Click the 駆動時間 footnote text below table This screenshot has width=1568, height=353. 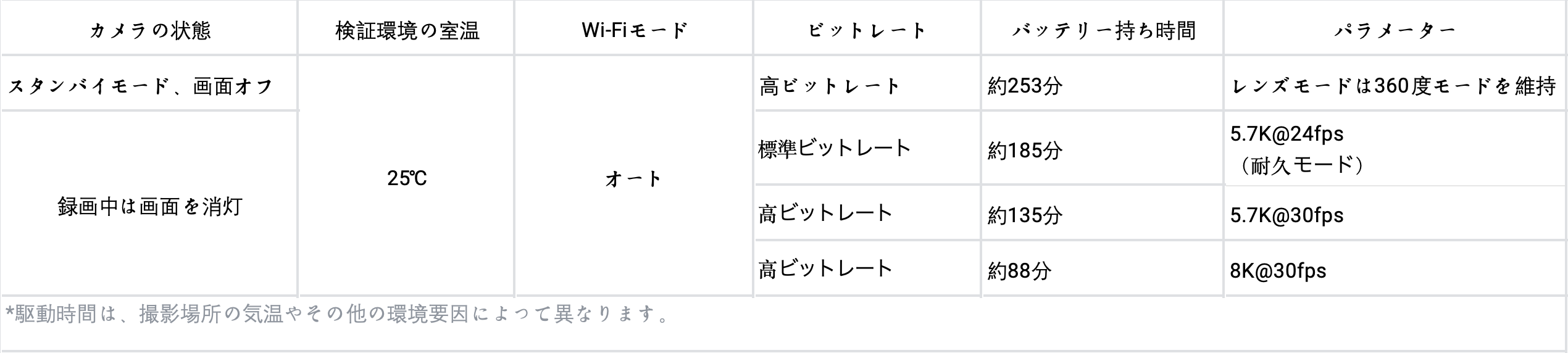click(337, 314)
